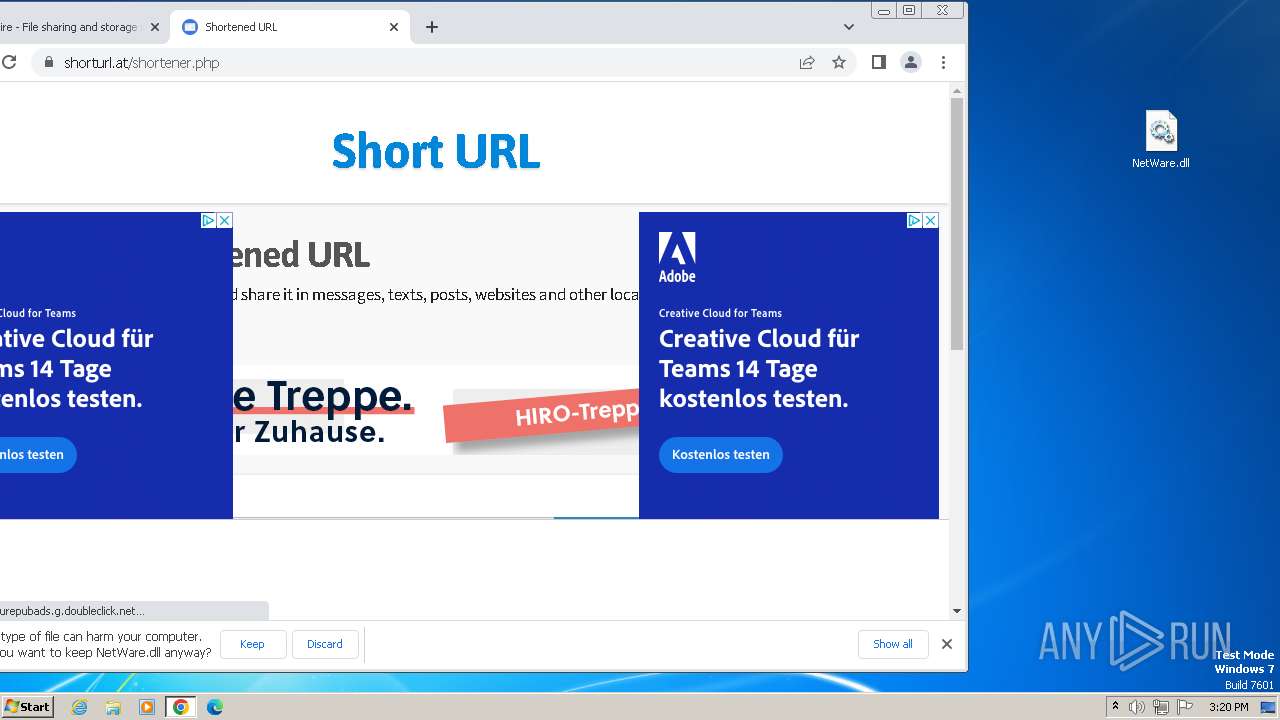Reload the page in Chrome
This screenshot has width=1280, height=720.
(9, 62)
